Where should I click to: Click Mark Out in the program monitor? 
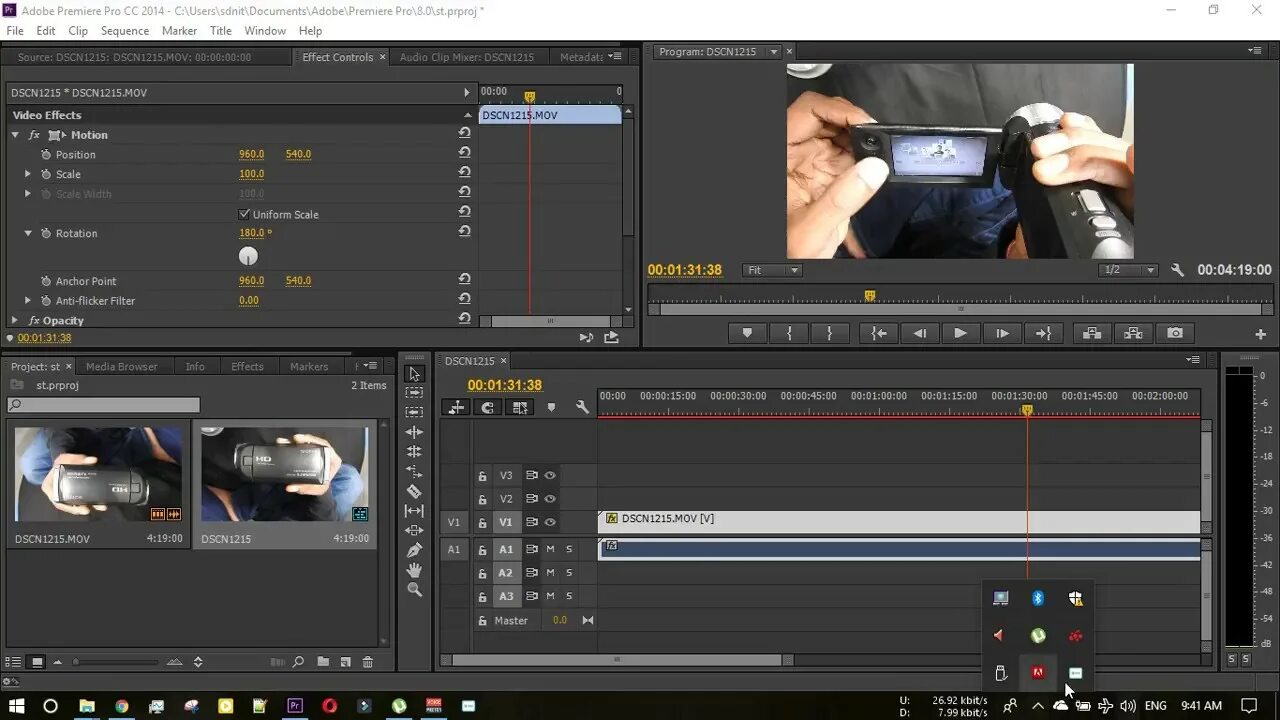tap(829, 334)
